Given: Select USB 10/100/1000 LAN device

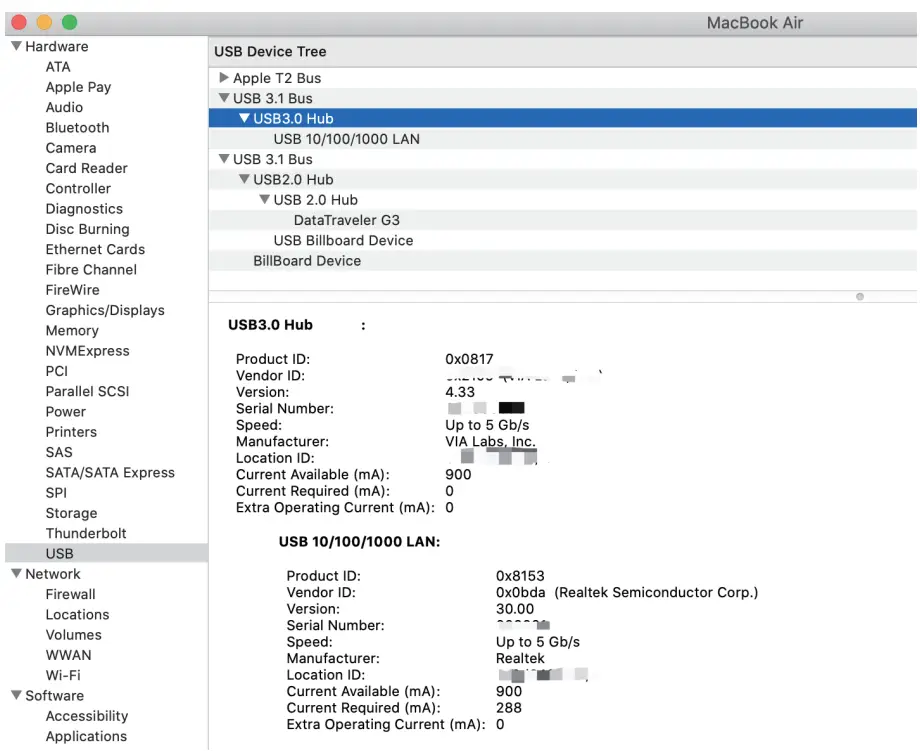Looking at the screenshot, I should 346,139.
